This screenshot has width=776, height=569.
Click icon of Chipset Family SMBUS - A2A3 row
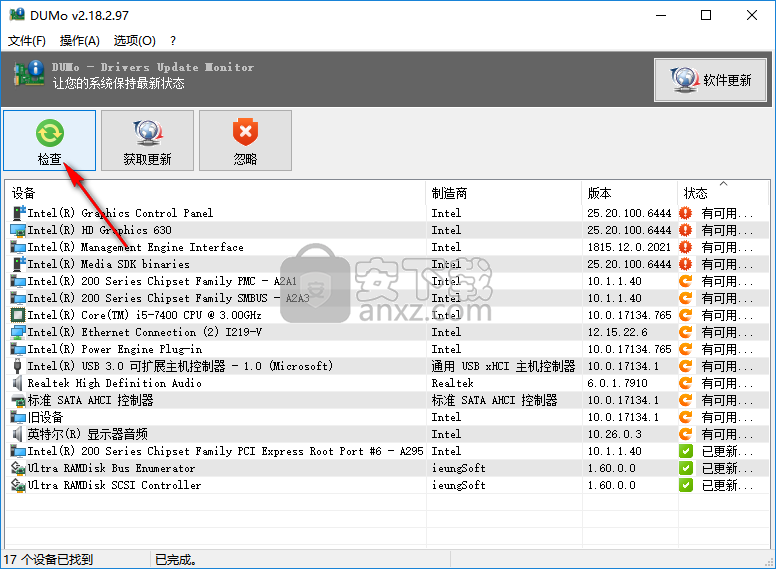point(18,298)
